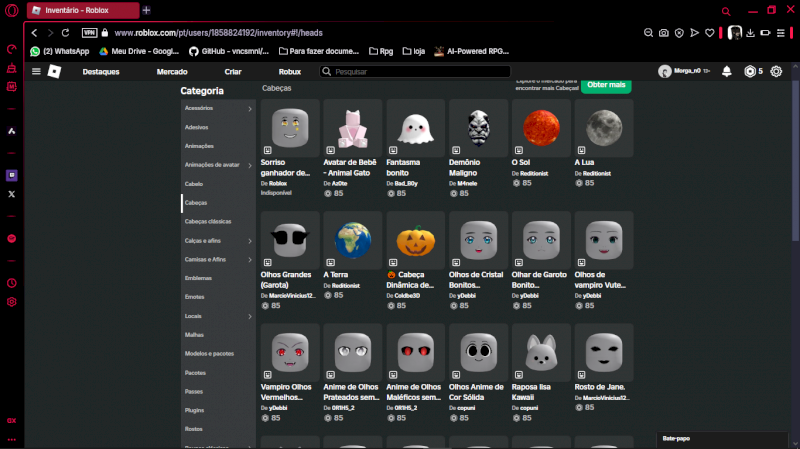The height and width of the screenshot is (449, 800).
Task: Click the green Obter mais button
Action: click(606, 85)
